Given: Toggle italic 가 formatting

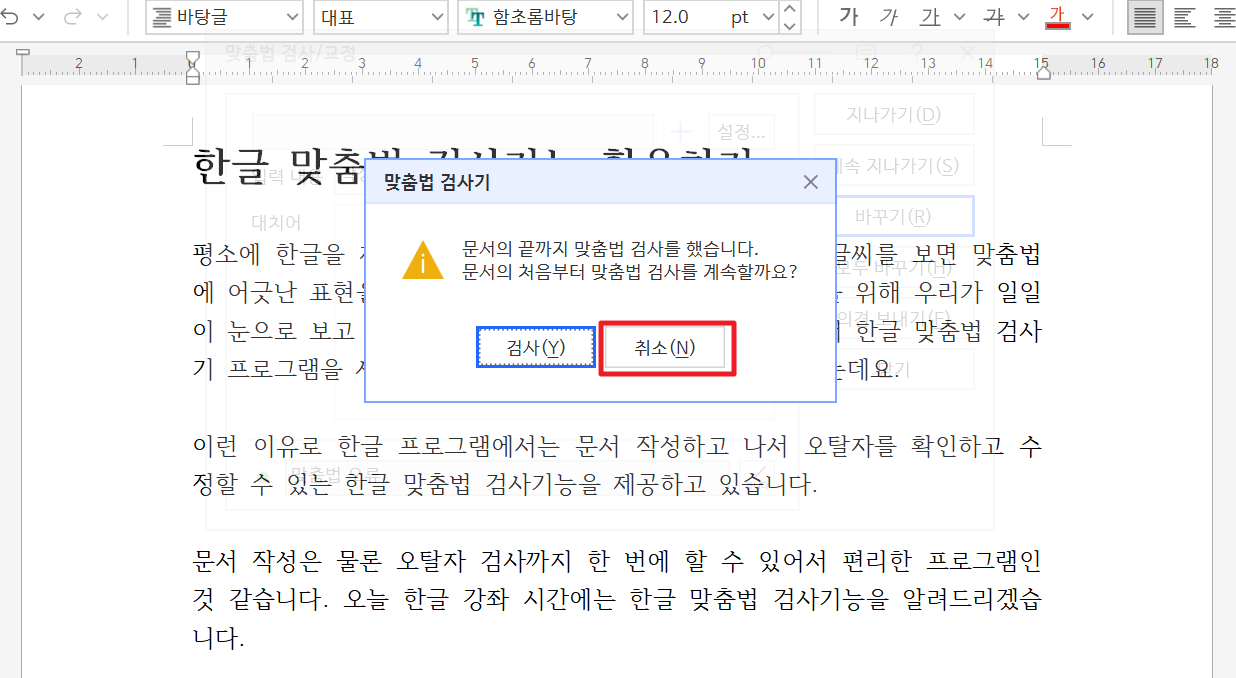Looking at the screenshot, I should (x=889, y=17).
